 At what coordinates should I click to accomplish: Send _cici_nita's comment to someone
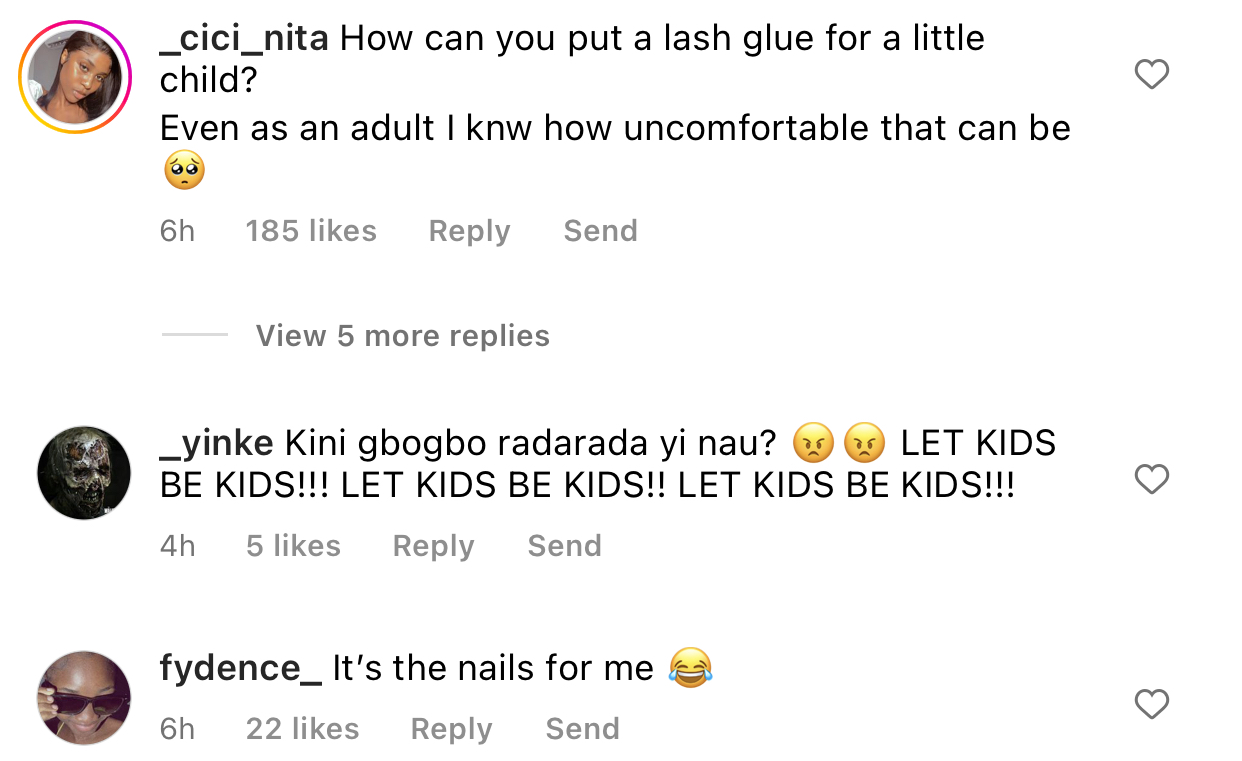600,231
